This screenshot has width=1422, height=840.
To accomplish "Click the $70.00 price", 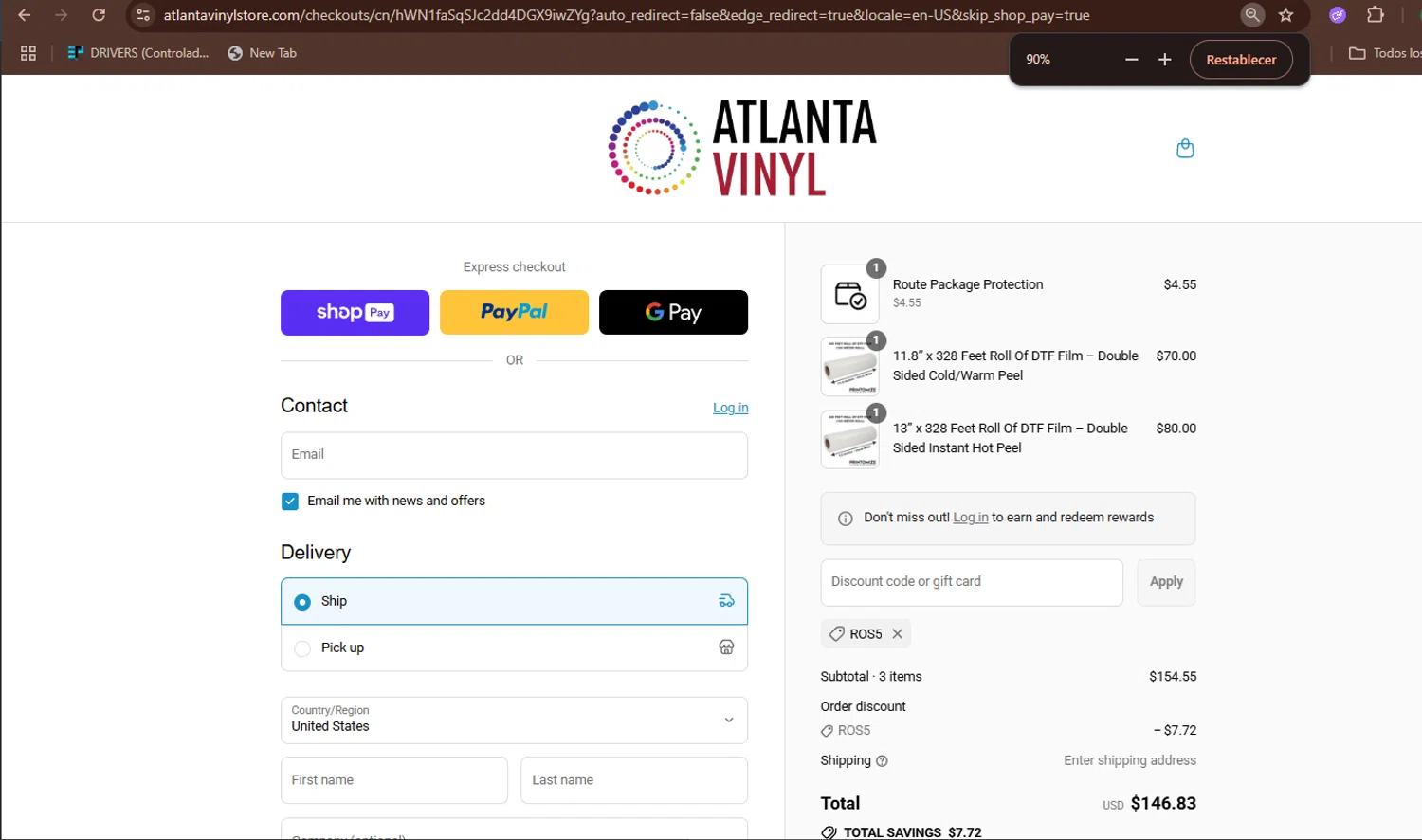I will [x=1176, y=356].
